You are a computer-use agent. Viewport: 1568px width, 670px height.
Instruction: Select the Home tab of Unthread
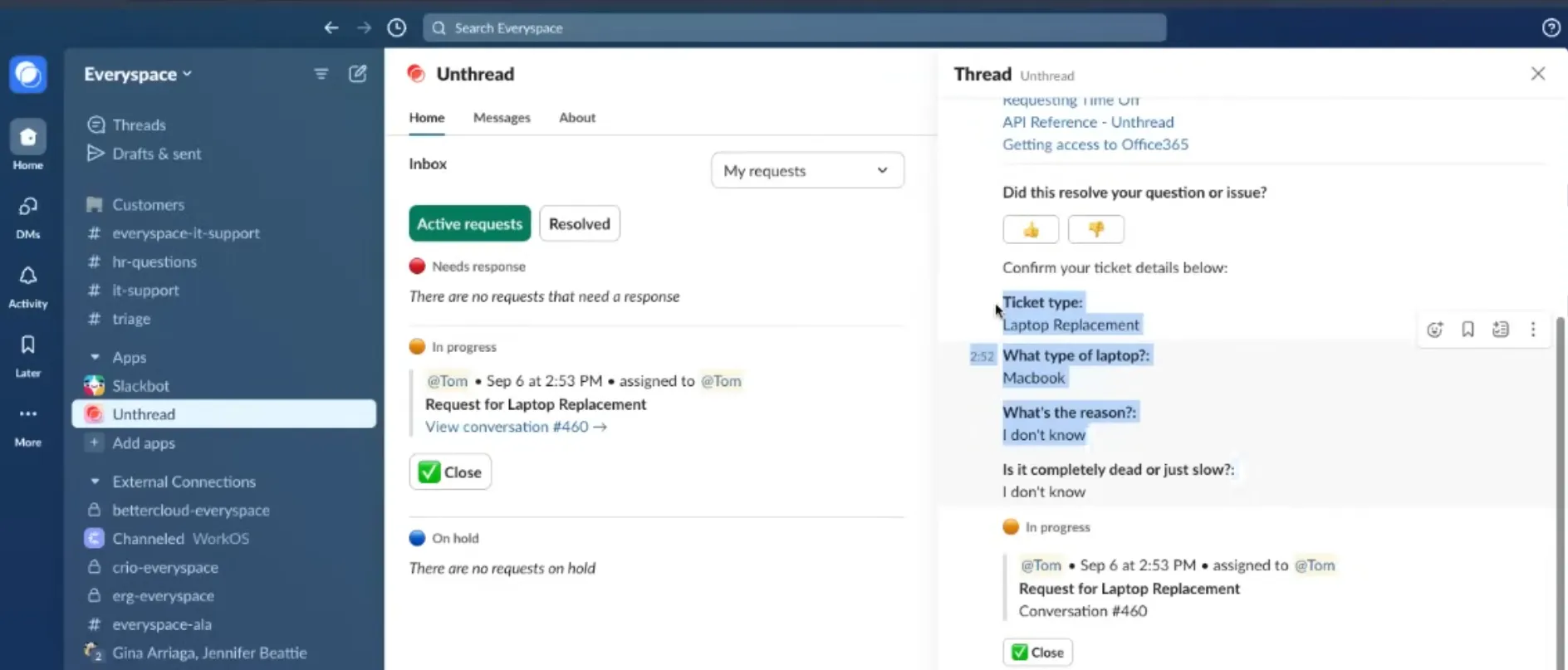pos(427,118)
